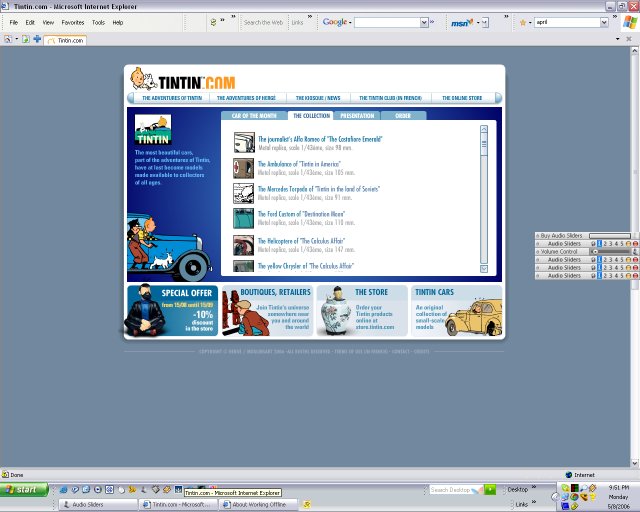The image size is (640, 512).
Task: Open The Ambulance of Tintin in America link
Action: pyautogui.click(x=299, y=164)
